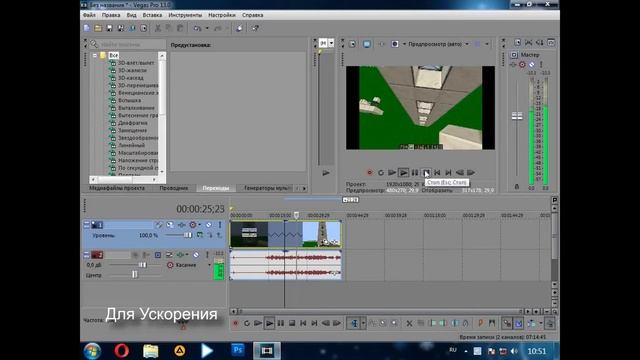Viewport: 640px width, 360px height.
Task: Switch to the Проводник tab
Action: [x=174, y=188]
